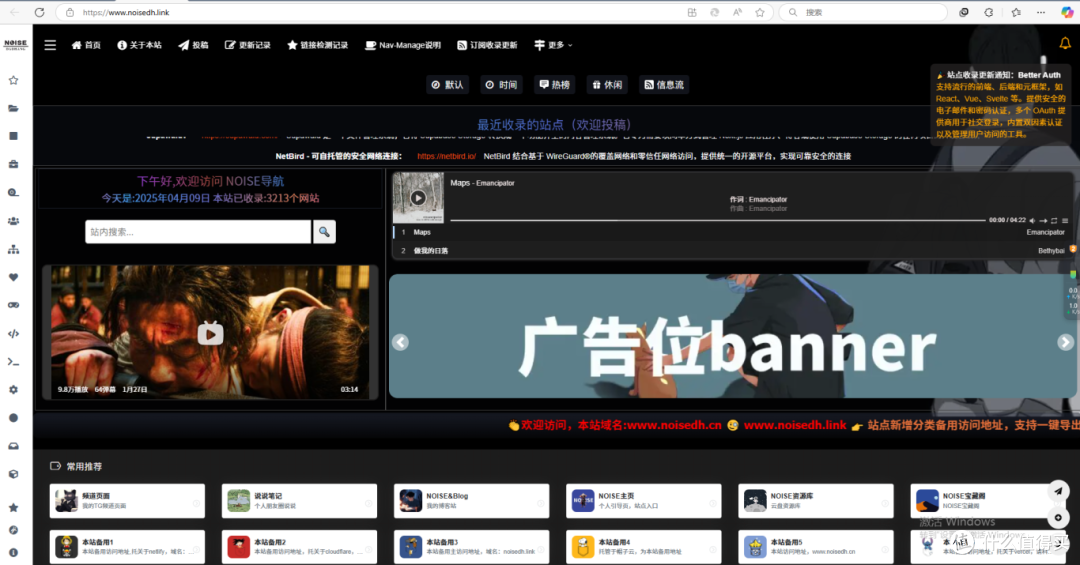Open the NOISE资源库 card

point(816,501)
